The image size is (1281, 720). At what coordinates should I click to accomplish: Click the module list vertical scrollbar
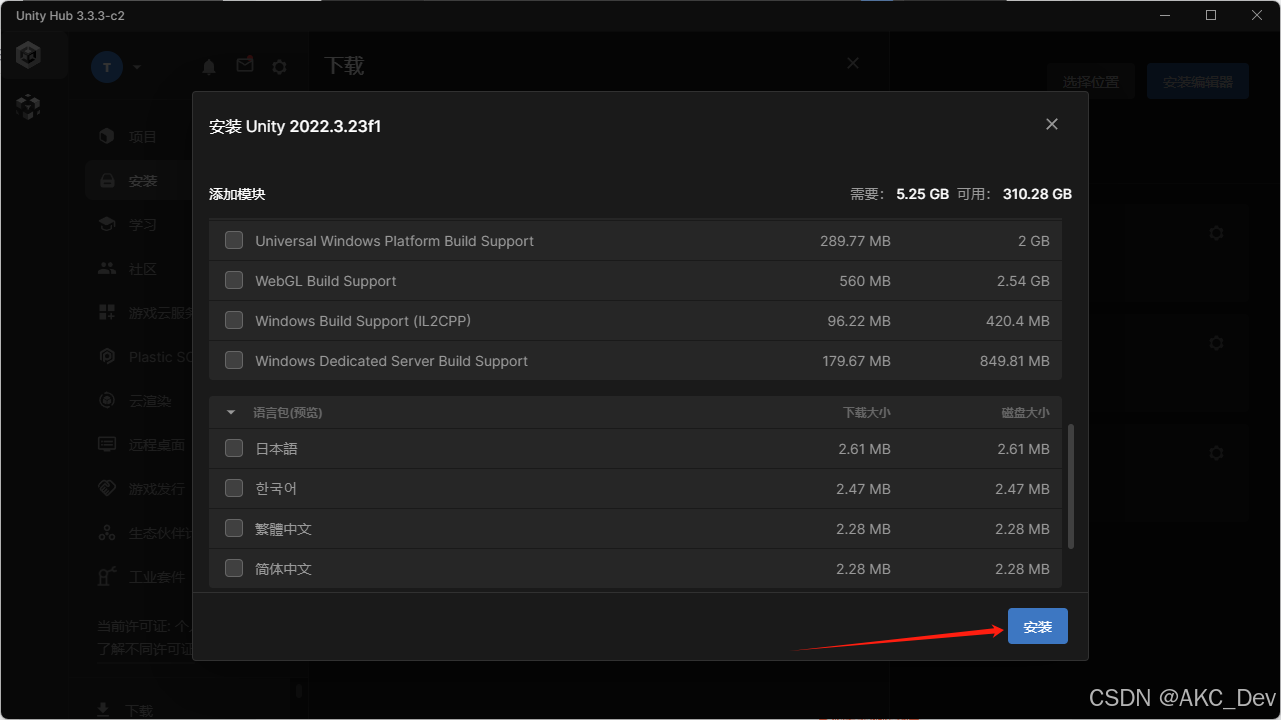pyautogui.click(x=1071, y=486)
